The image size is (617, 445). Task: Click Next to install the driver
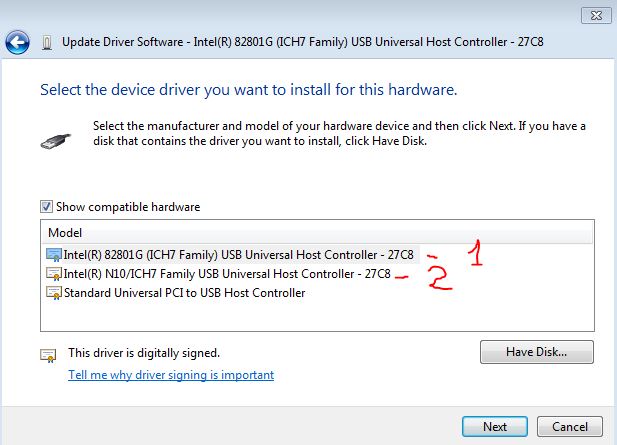tap(495, 427)
